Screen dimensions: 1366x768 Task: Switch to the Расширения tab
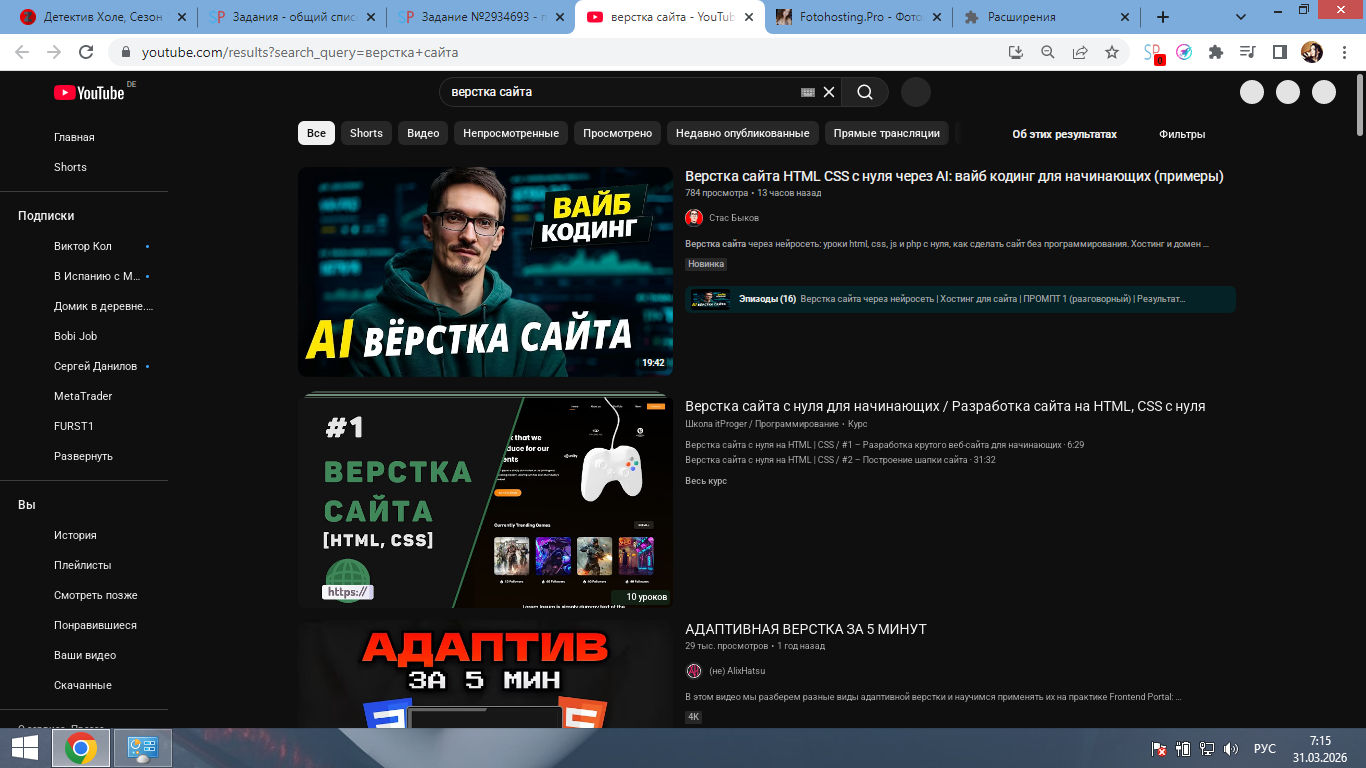pyautogui.click(x=1047, y=17)
